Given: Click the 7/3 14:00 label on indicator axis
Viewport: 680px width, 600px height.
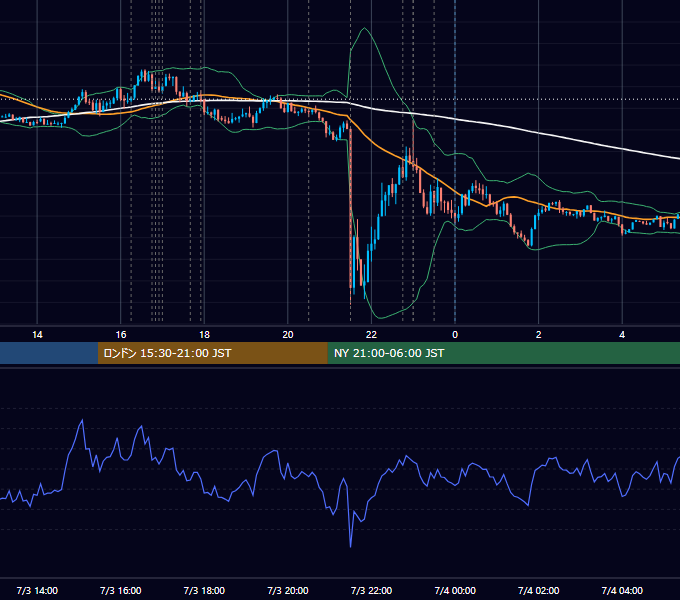Looking at the screenshot, I should (37, 590).
